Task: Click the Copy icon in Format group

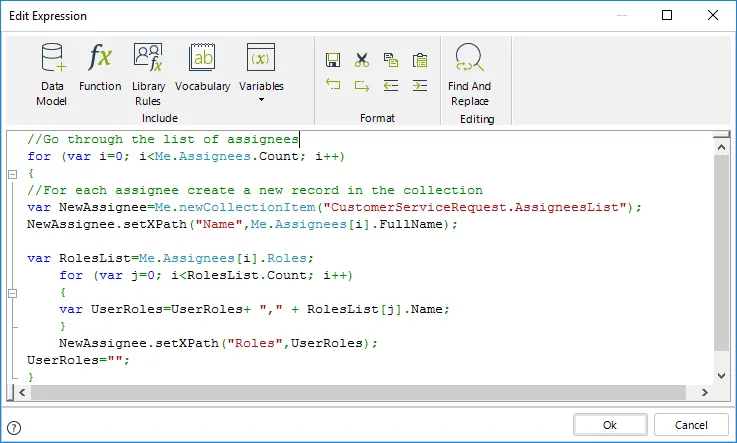Action: pyautogui.click(x=391, y=60)
